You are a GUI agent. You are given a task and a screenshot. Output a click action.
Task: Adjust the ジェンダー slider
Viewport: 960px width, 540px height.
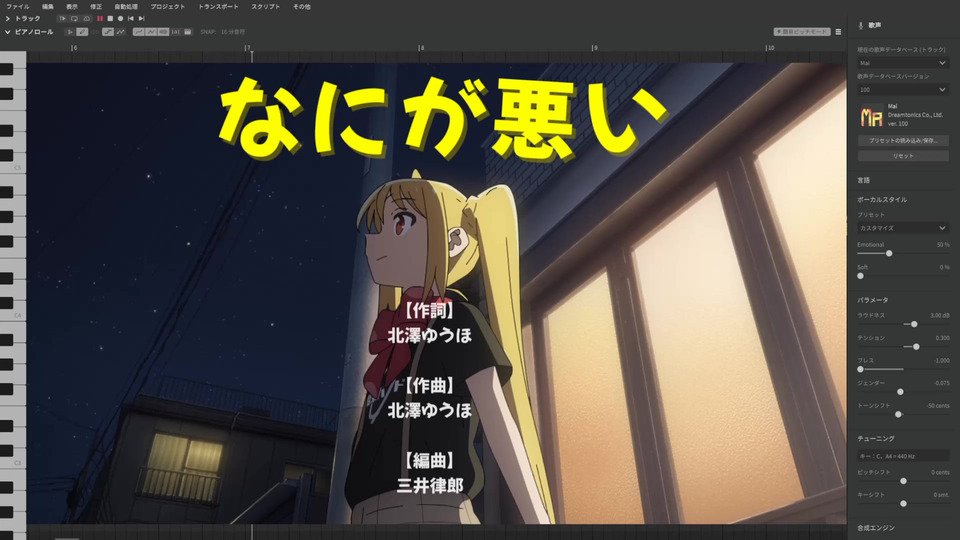[x=900, y=392]
